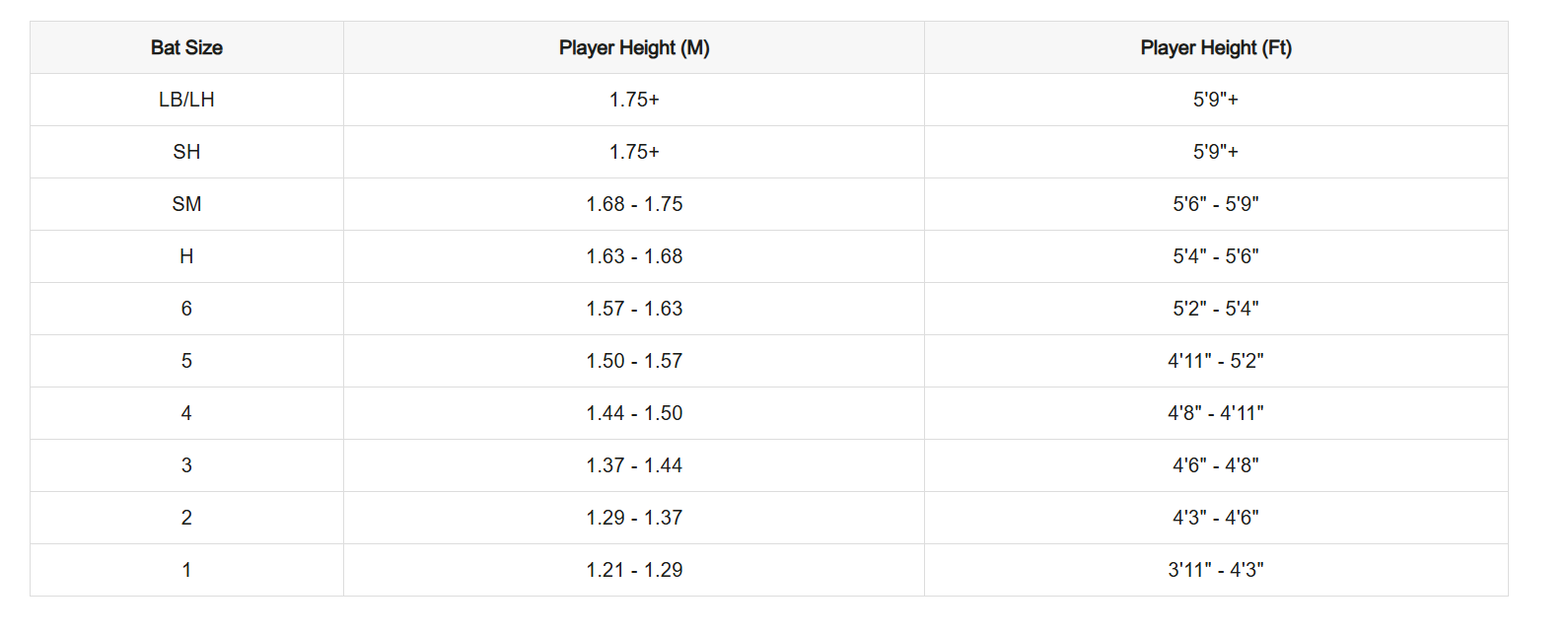Click the 1.68 - 1.75 height cell
Image resolution: width=1568 pixels, height=635 pixels.
click(634, 204)
